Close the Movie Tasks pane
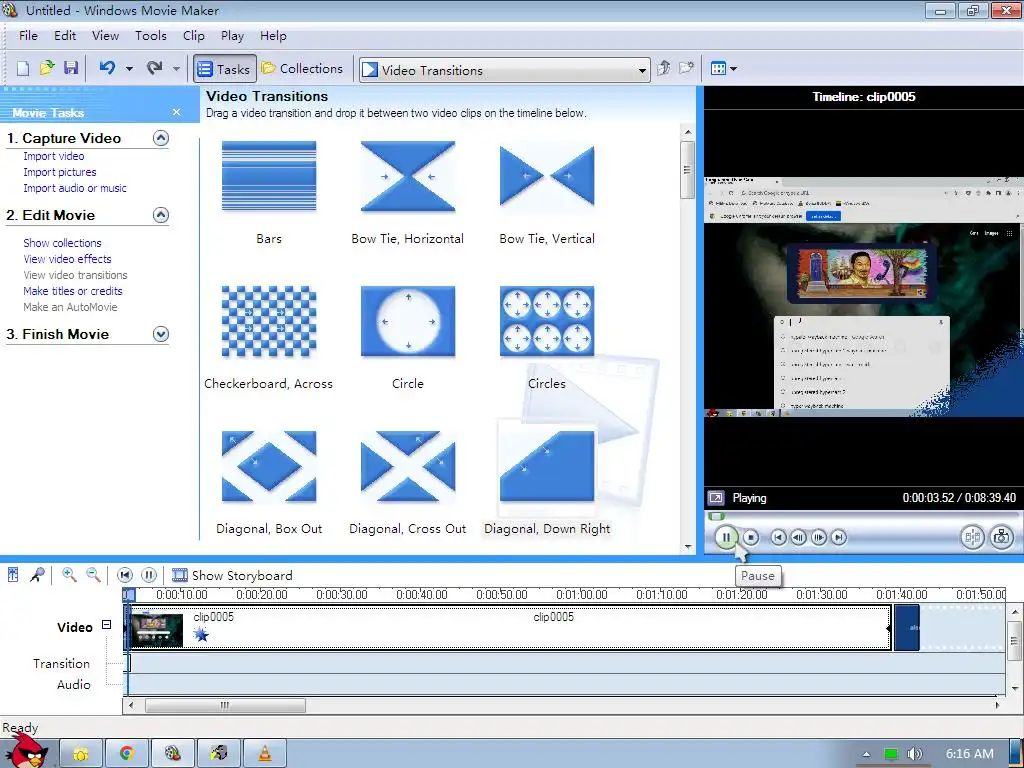 176,112
